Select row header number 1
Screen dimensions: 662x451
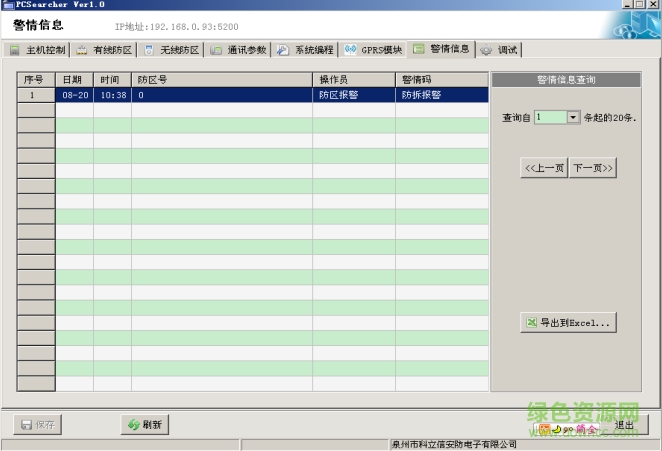click(36, 95)
